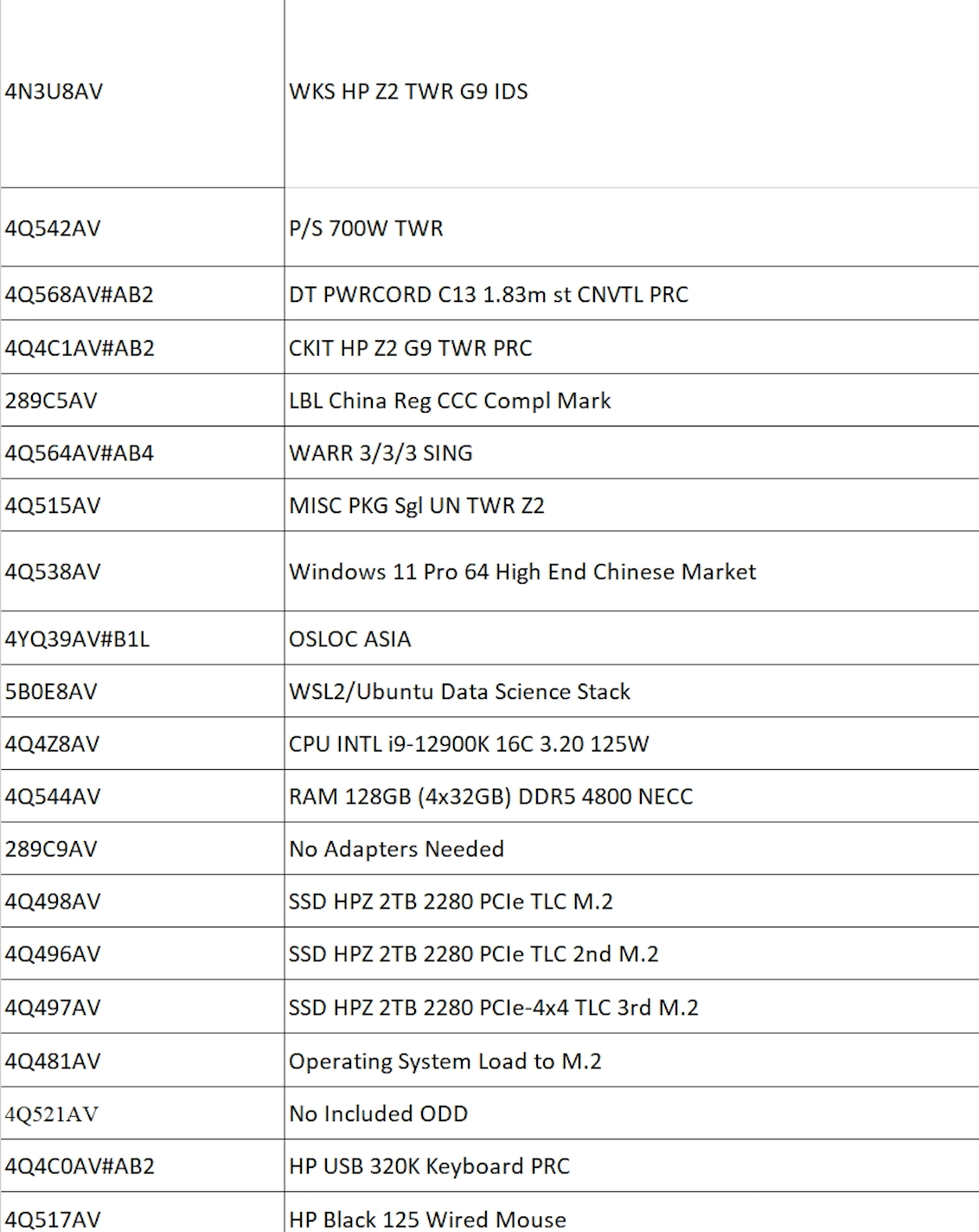Select part number 4Q515AV

click(53, 506)
